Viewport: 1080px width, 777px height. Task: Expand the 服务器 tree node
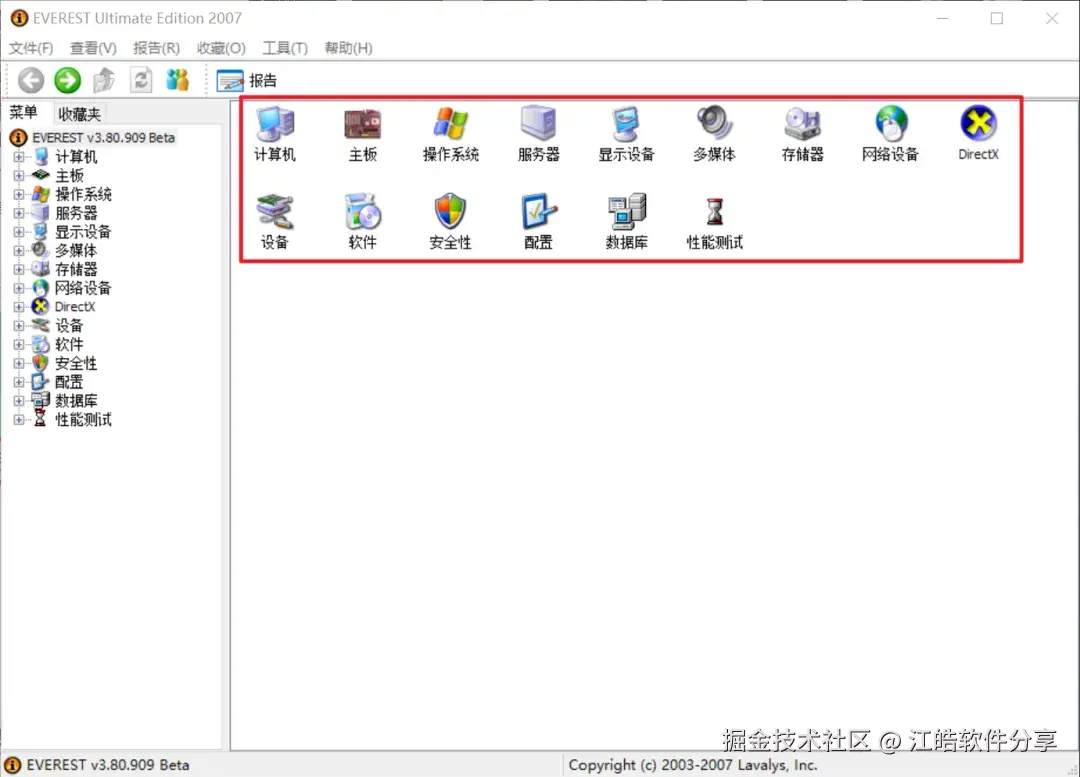click(x=19, y=214)
